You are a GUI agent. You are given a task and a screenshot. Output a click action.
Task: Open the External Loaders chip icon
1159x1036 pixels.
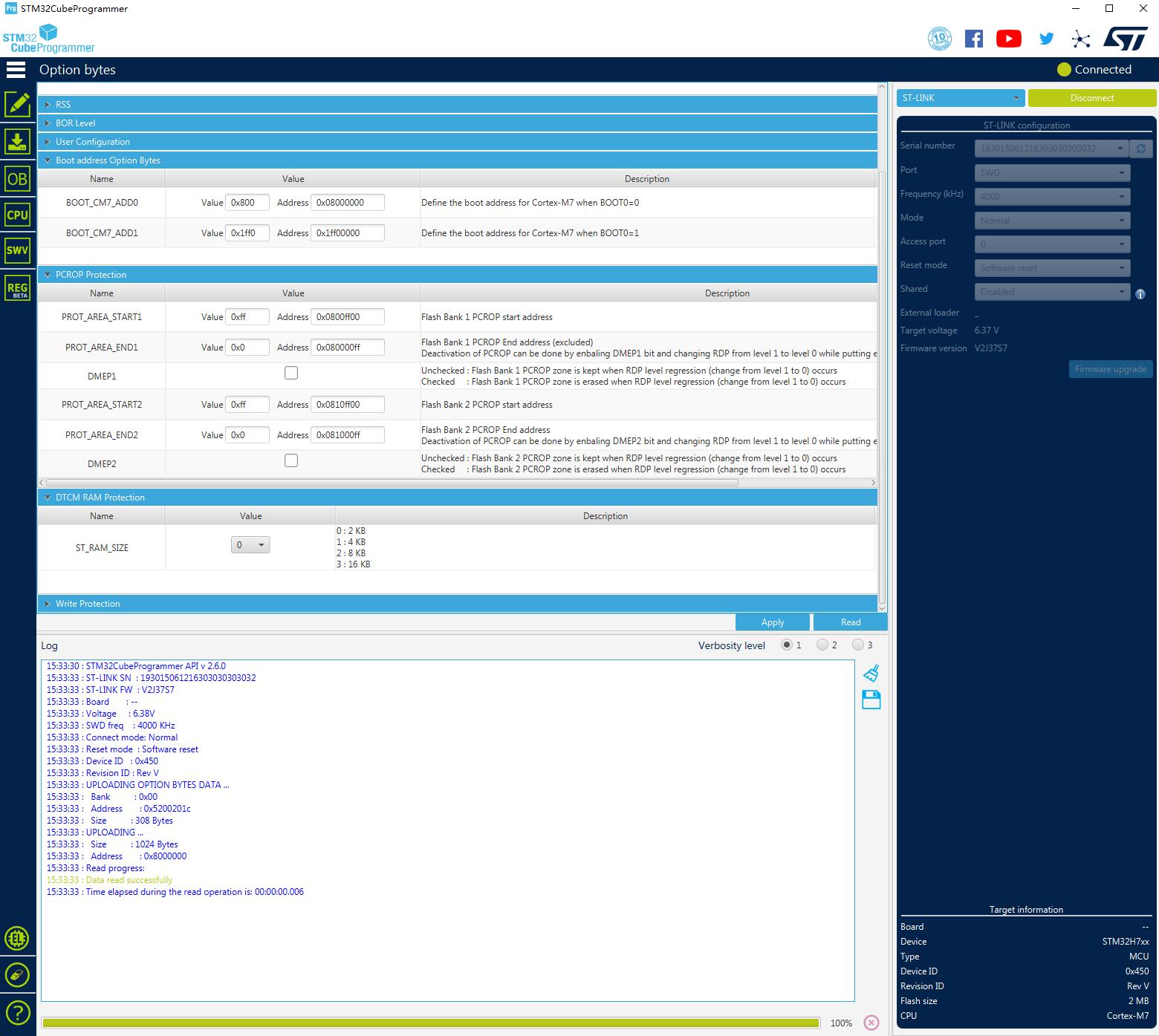pyautogui.click(x=17, y=938)
